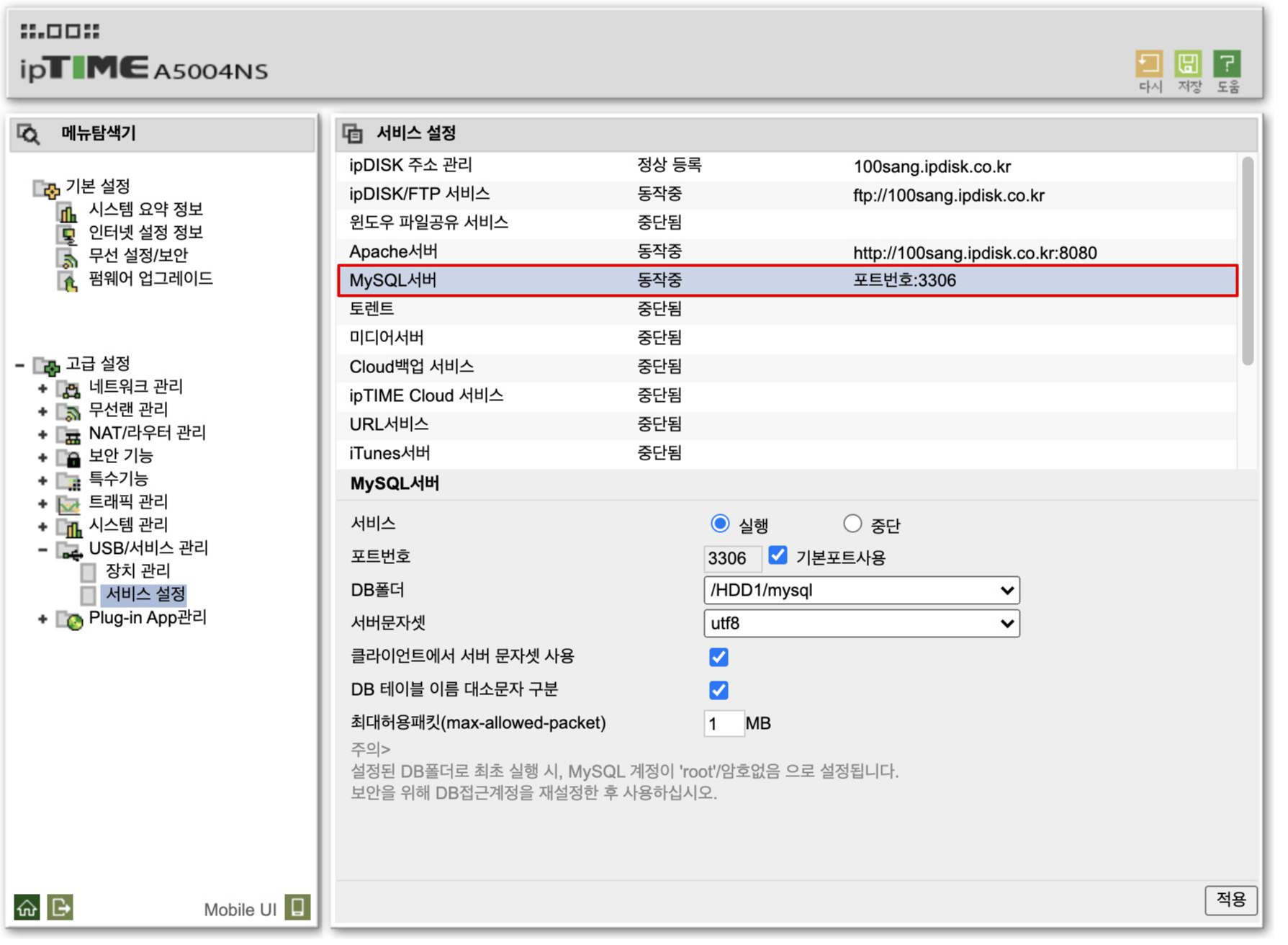Select the Apache서버 service row

point(788,252)
